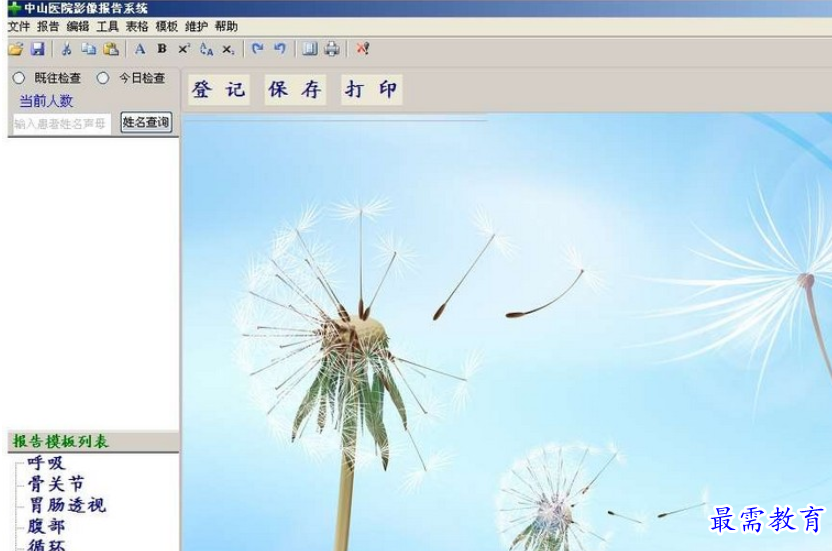Screen dimensions: 832x551
Task: Copy selection via copy toolbar icon
Action: pos(89,49)
